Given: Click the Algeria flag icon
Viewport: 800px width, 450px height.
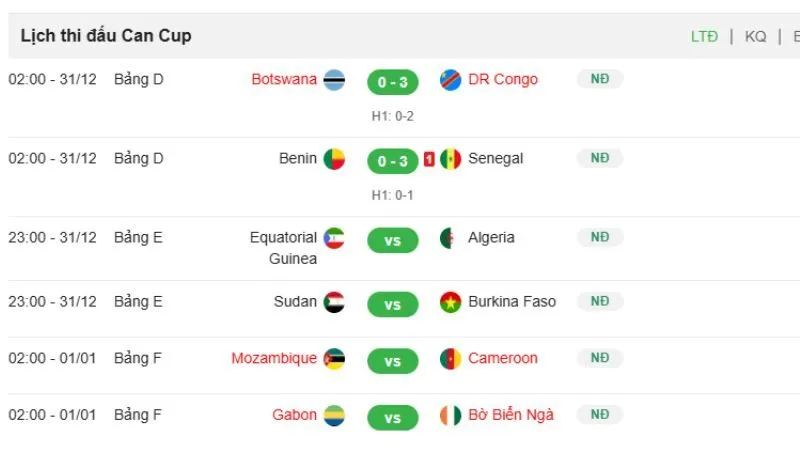Looking at the screenshot, I should pyautogui.click(x=451, y=238).
